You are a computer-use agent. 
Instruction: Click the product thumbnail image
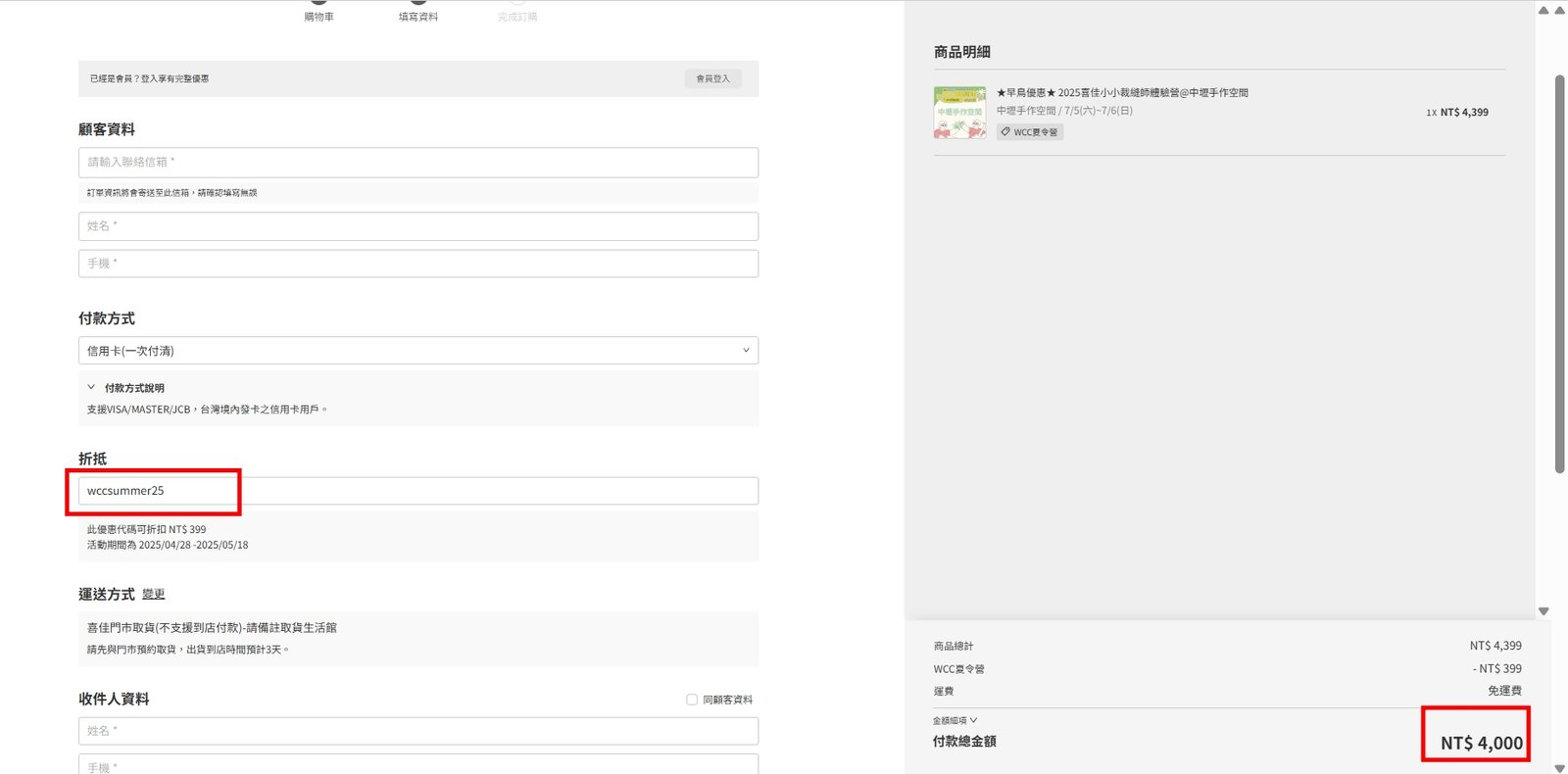coord(959,113)
